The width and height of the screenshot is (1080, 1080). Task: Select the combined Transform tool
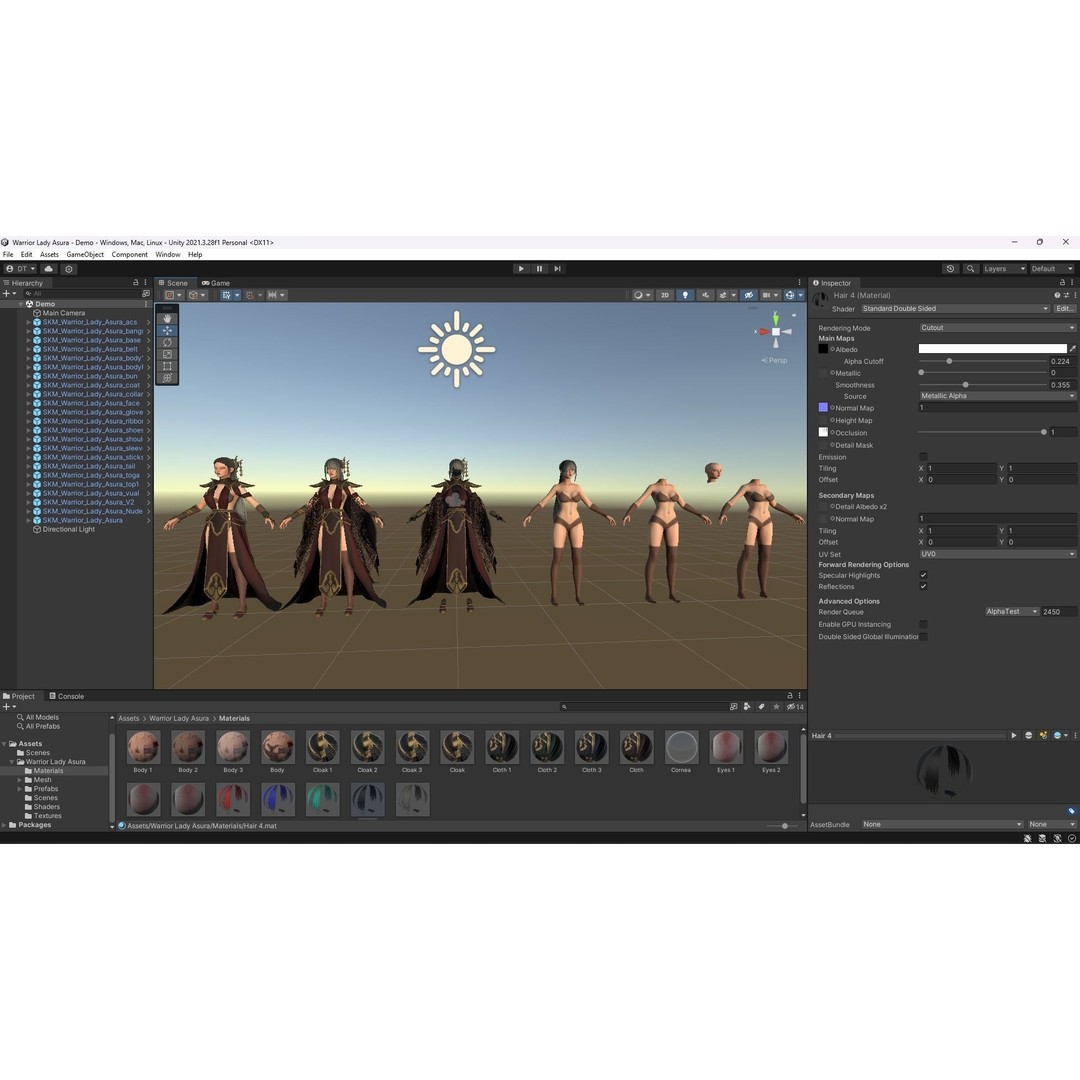click(x=167, y=377)
